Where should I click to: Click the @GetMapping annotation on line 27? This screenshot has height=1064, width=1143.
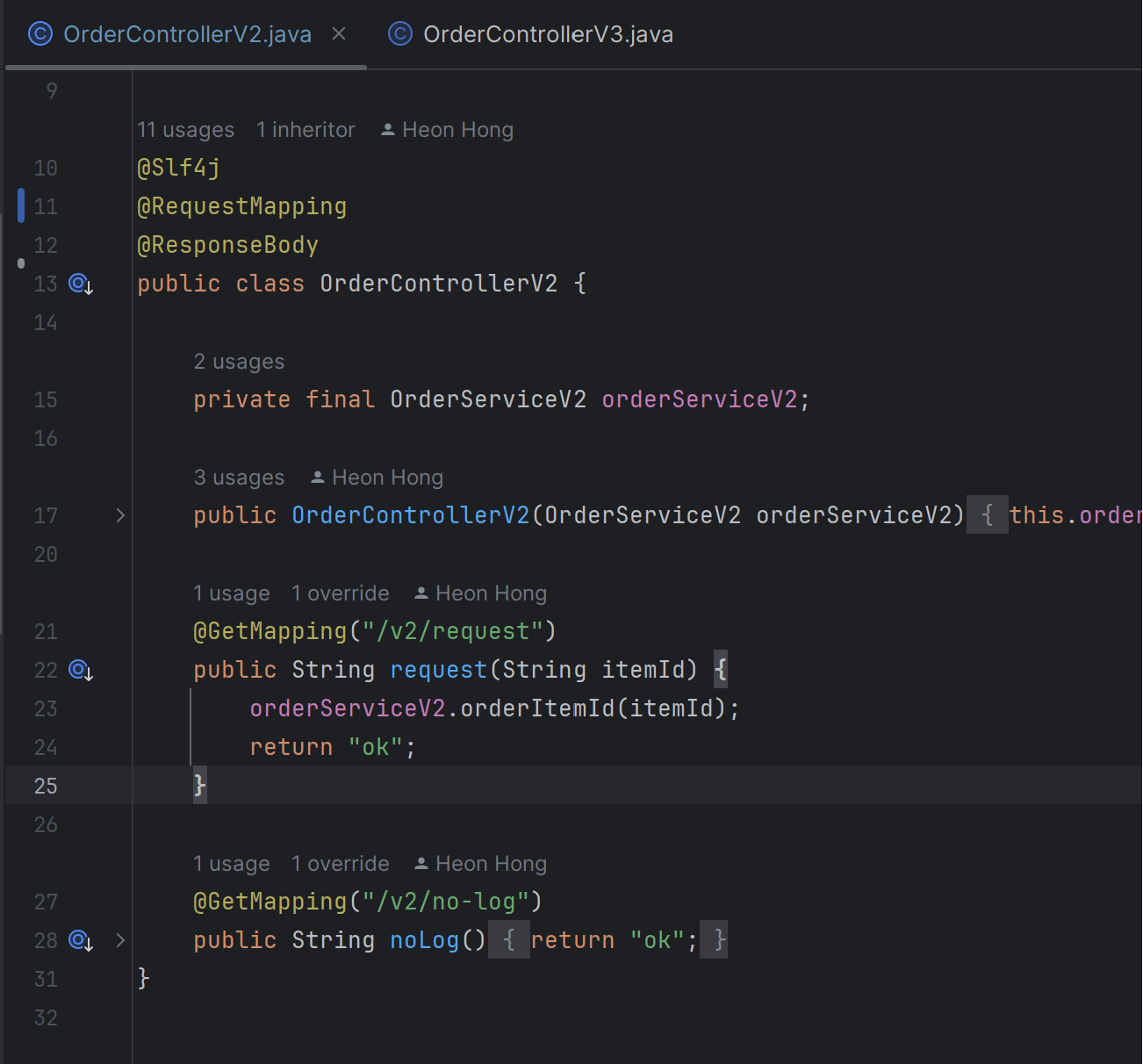coord(270,902)
